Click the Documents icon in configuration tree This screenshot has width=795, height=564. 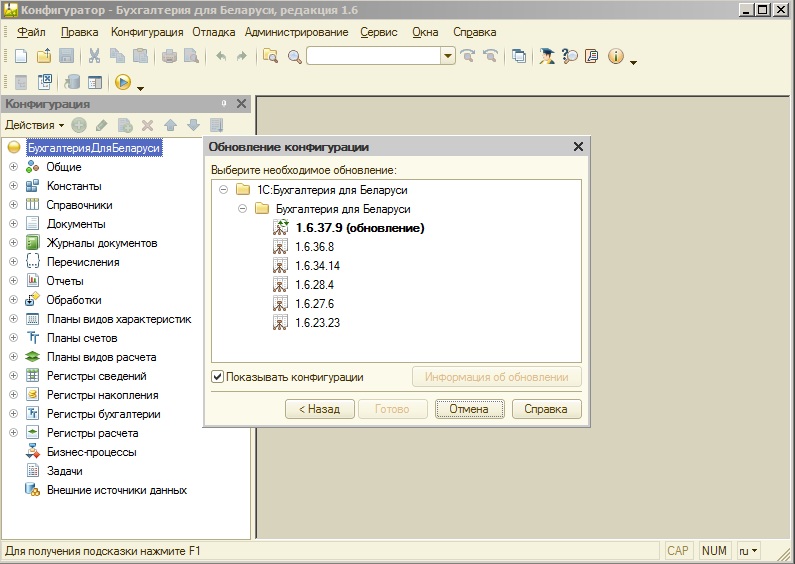(32, 224)
